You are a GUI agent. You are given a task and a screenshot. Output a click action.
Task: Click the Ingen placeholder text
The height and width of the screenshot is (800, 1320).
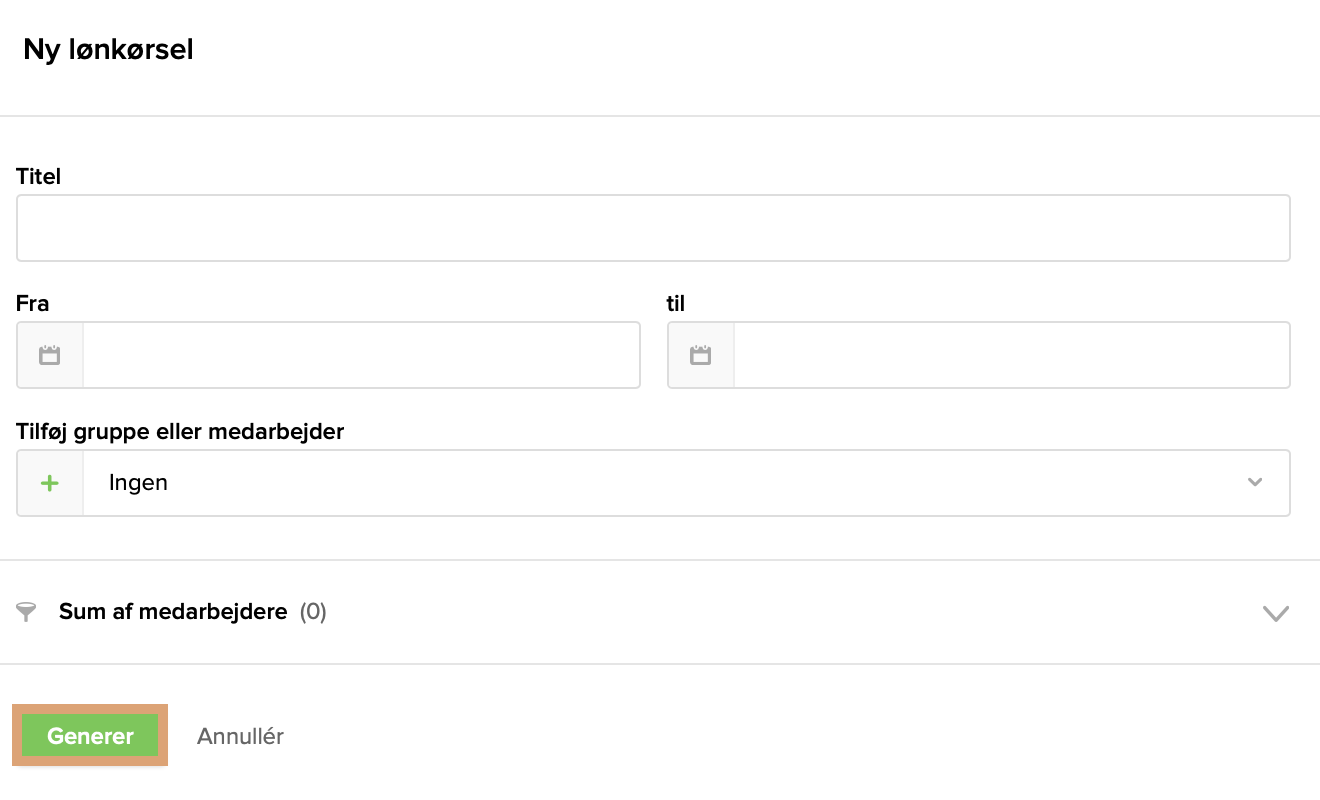point(138,483)
